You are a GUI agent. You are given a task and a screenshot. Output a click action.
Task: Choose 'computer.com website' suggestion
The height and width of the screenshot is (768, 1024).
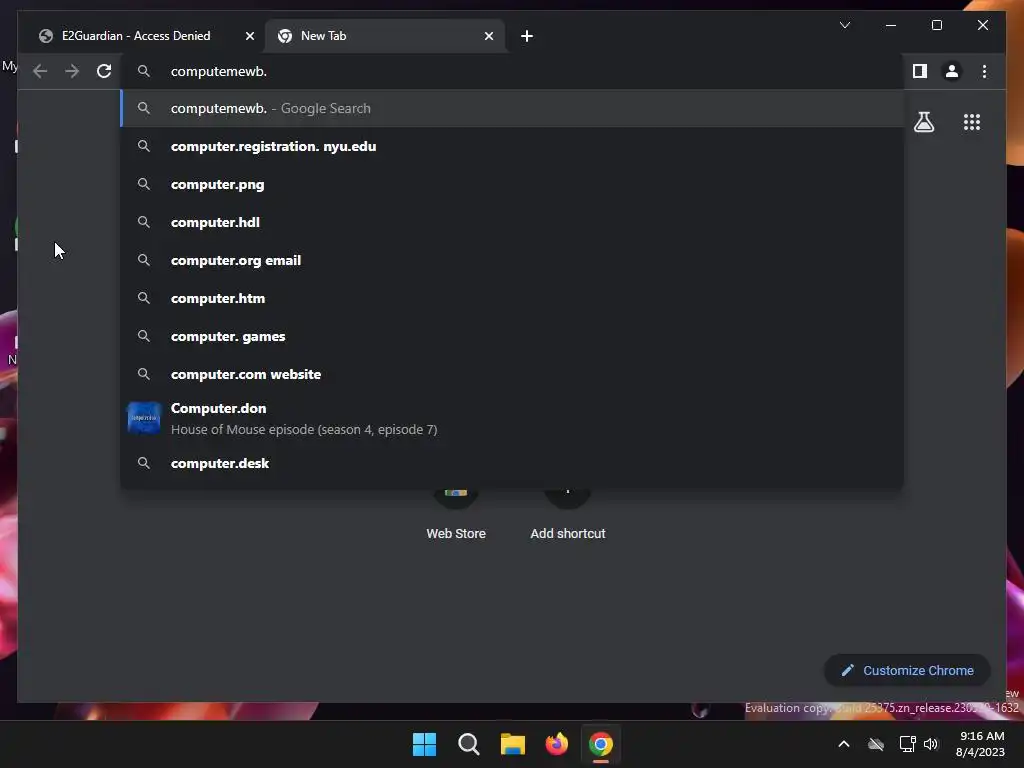click(x=513, y=374)
